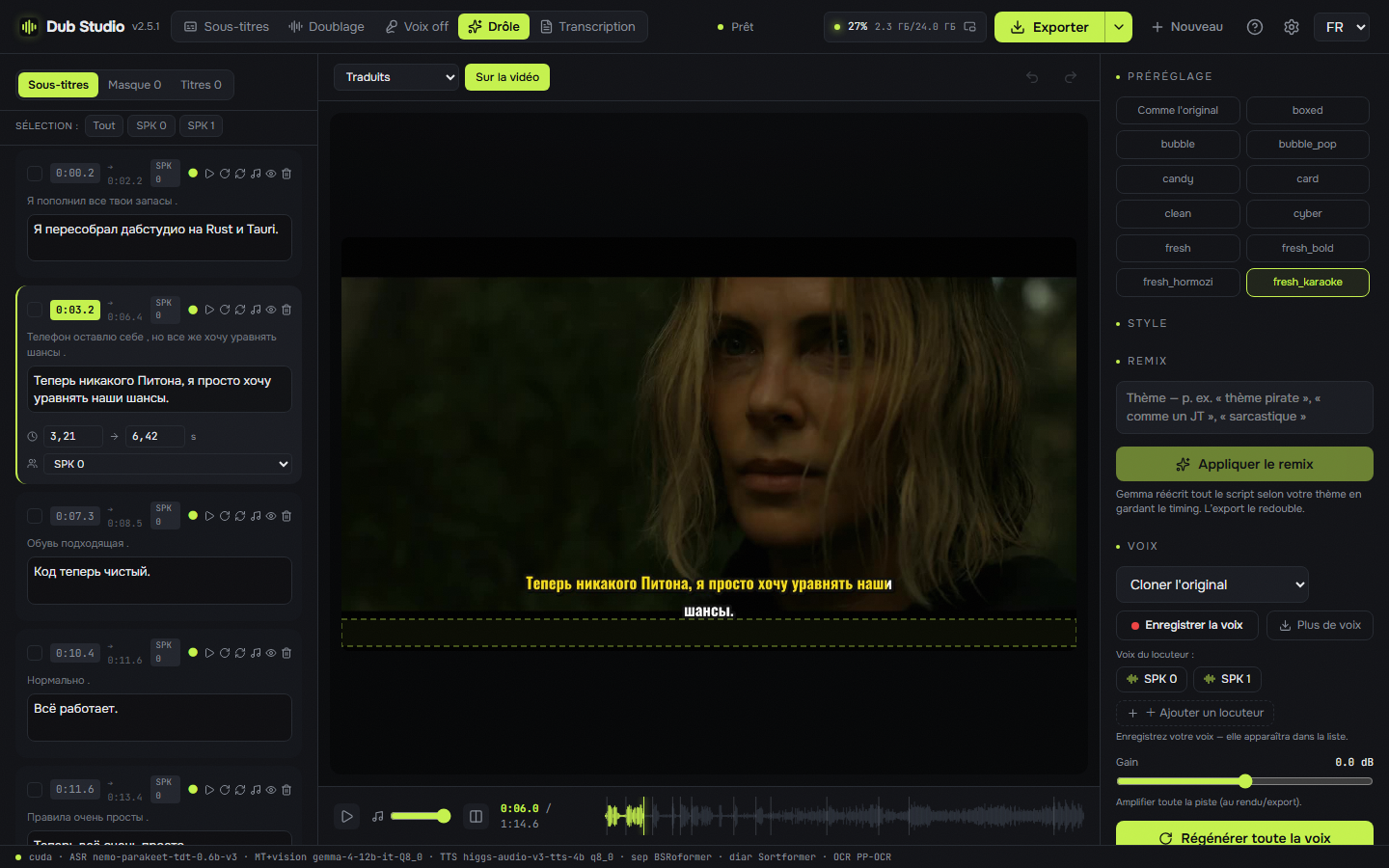Switch to the Sous-titres top tab
This screenshot has height=868, width=1389.
pyautogui.click(x=227, y=27)
